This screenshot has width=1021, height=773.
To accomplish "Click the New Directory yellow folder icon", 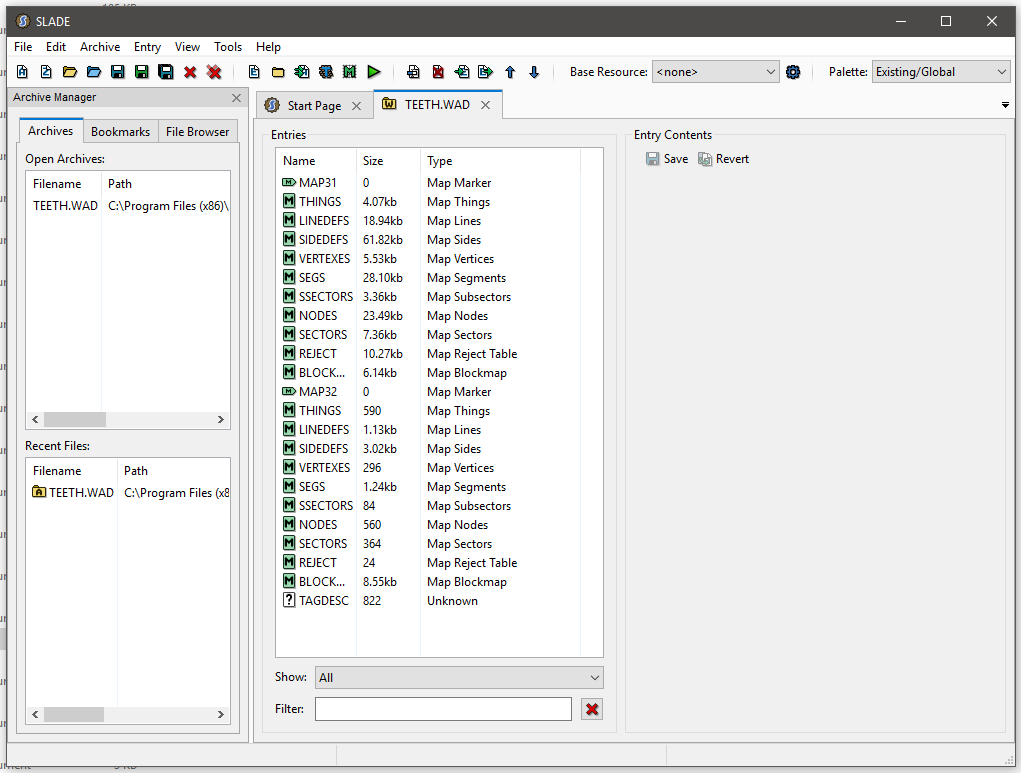I will pyautogui.click(x=278, y=72).
